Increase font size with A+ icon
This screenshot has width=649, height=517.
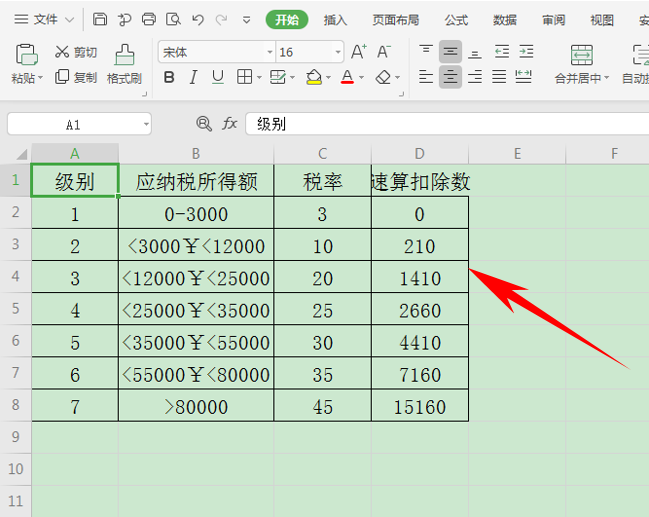click(x=358, y=52)
